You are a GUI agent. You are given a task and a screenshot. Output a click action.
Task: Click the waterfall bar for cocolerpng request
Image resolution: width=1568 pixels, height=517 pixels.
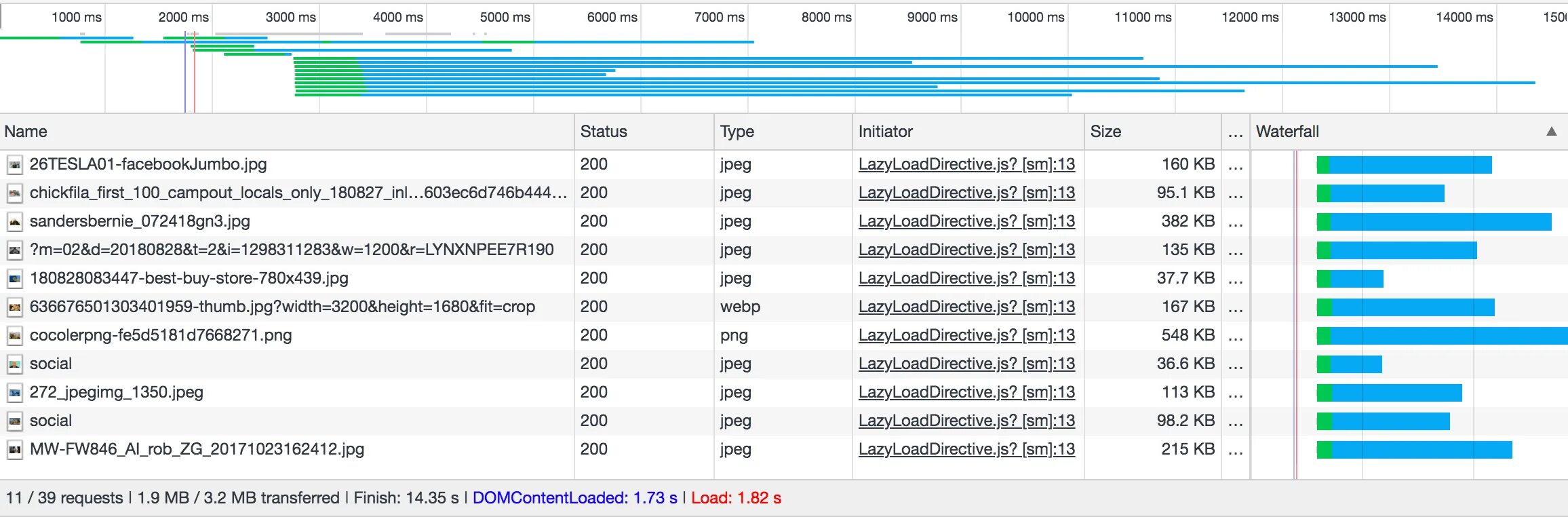click(1442, 335)
